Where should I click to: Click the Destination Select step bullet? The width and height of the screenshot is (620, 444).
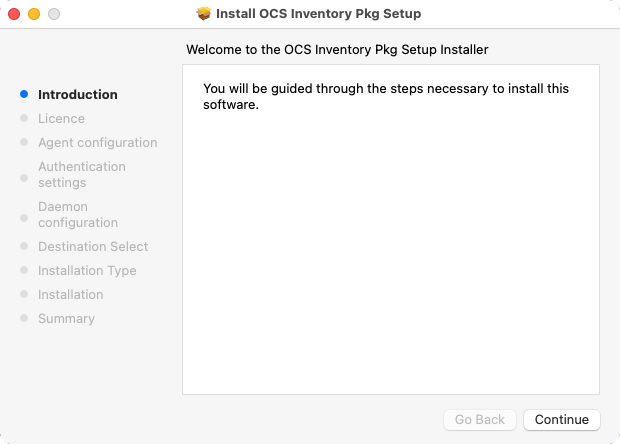tap(24, 246)
